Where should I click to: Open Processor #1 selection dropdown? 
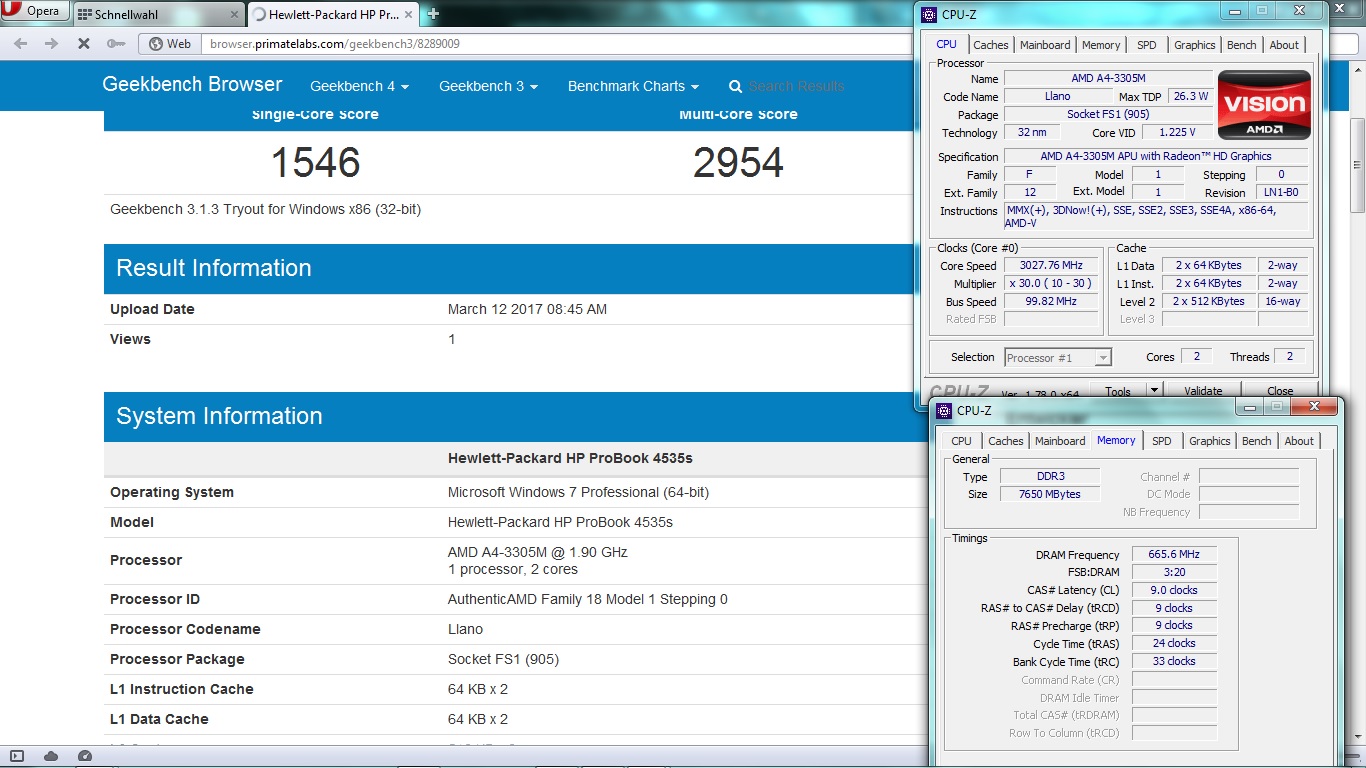click(1058, 357)
